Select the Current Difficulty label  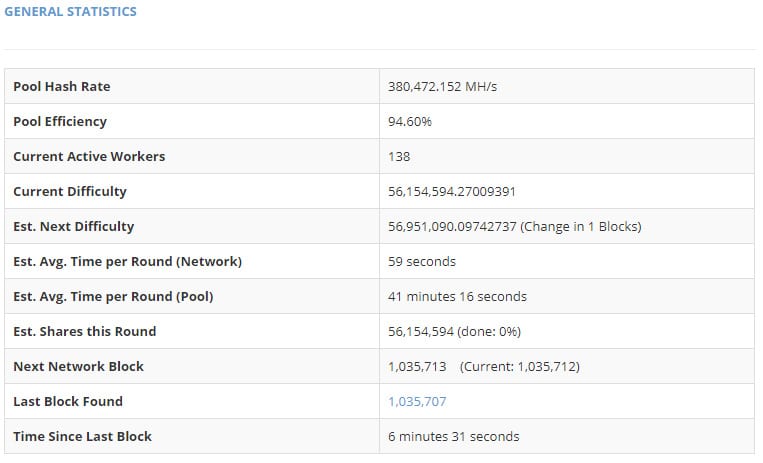pyautogui.click(x=70, y=191)
